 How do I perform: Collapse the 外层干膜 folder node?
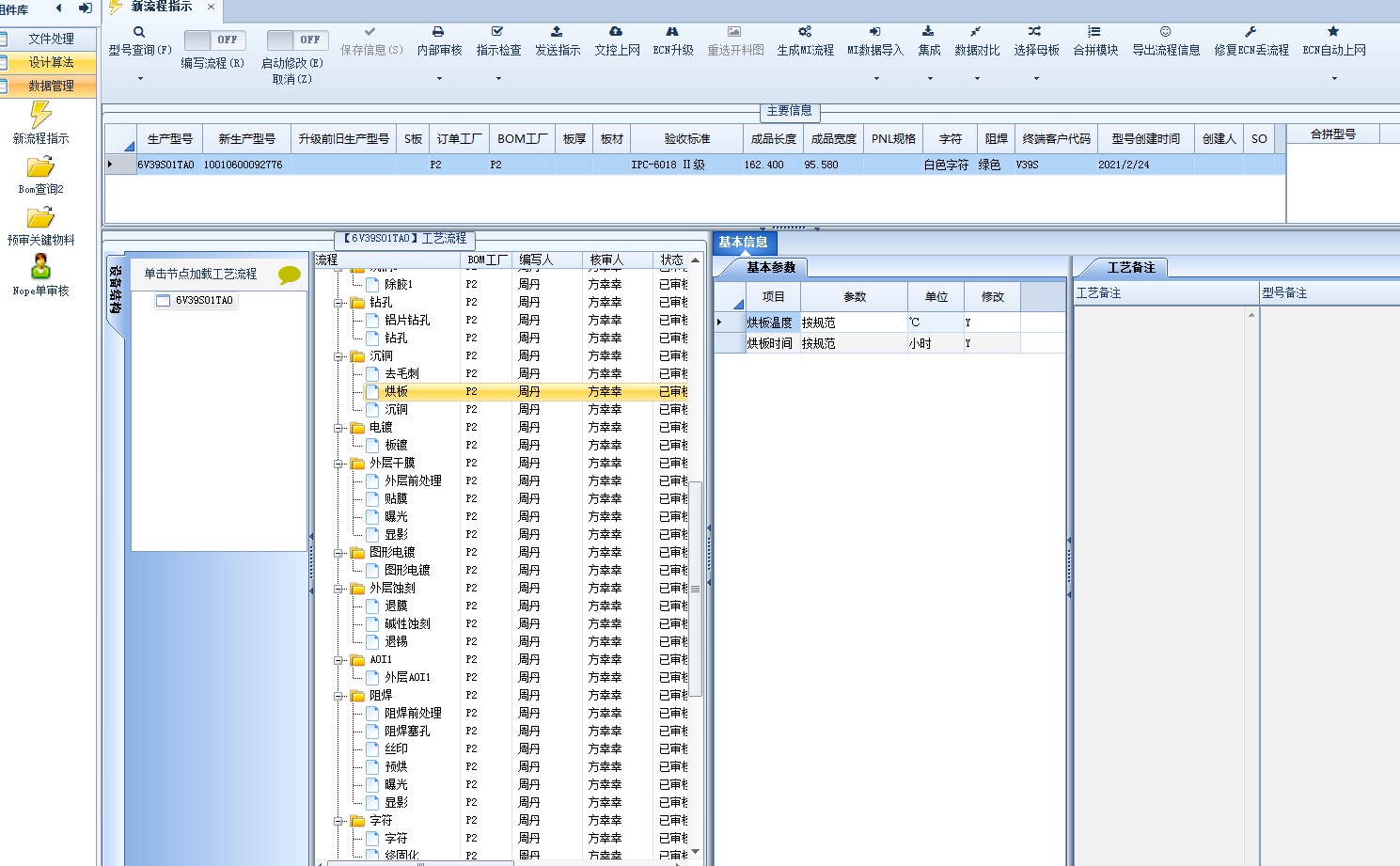pos(338,464)
